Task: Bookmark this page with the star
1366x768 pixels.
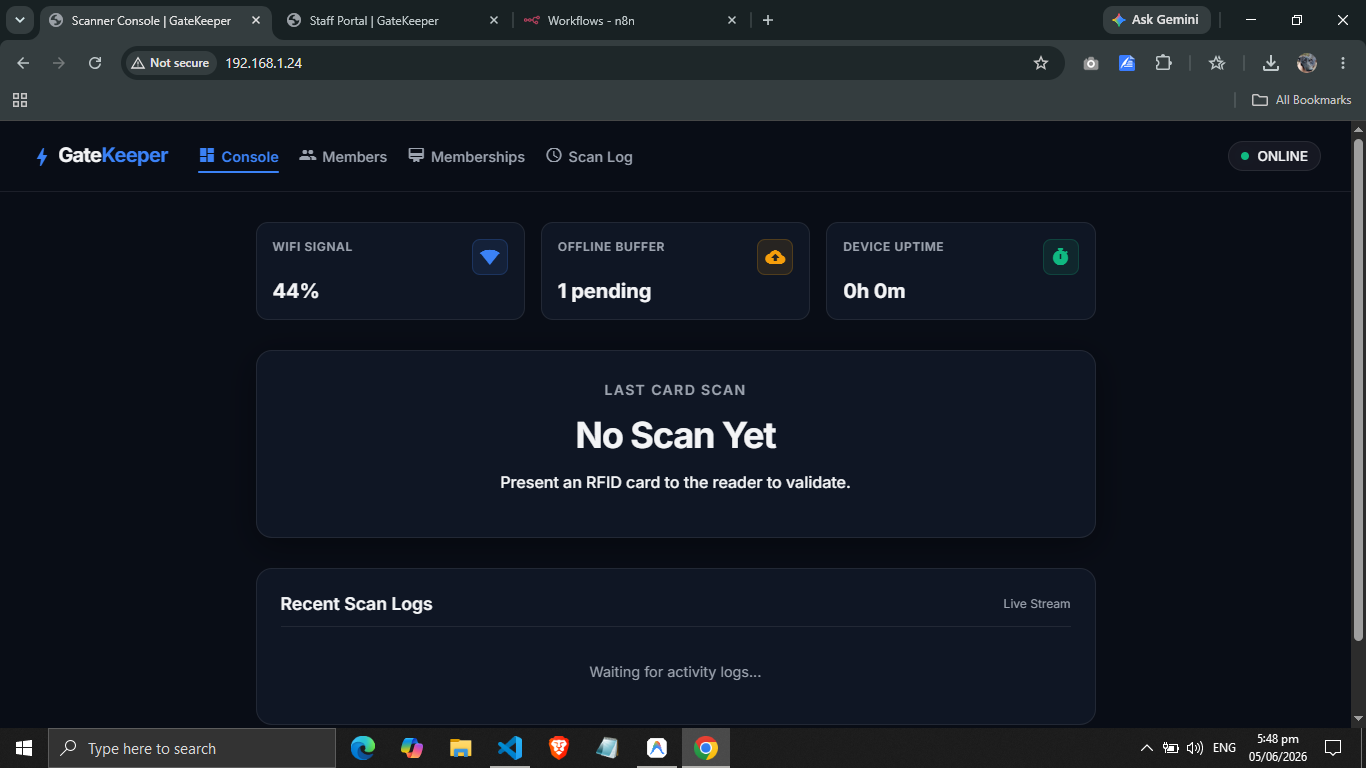Action: pos(1041,63)
